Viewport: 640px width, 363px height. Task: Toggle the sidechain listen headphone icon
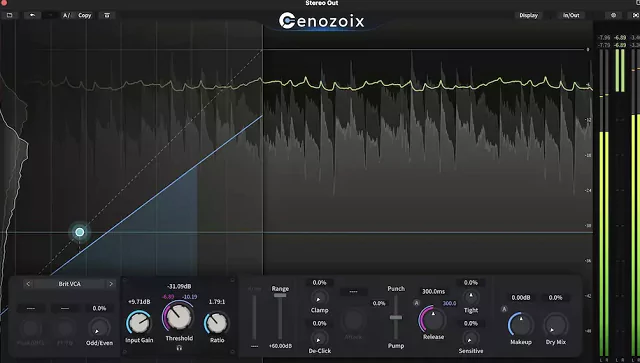point(179,348)
